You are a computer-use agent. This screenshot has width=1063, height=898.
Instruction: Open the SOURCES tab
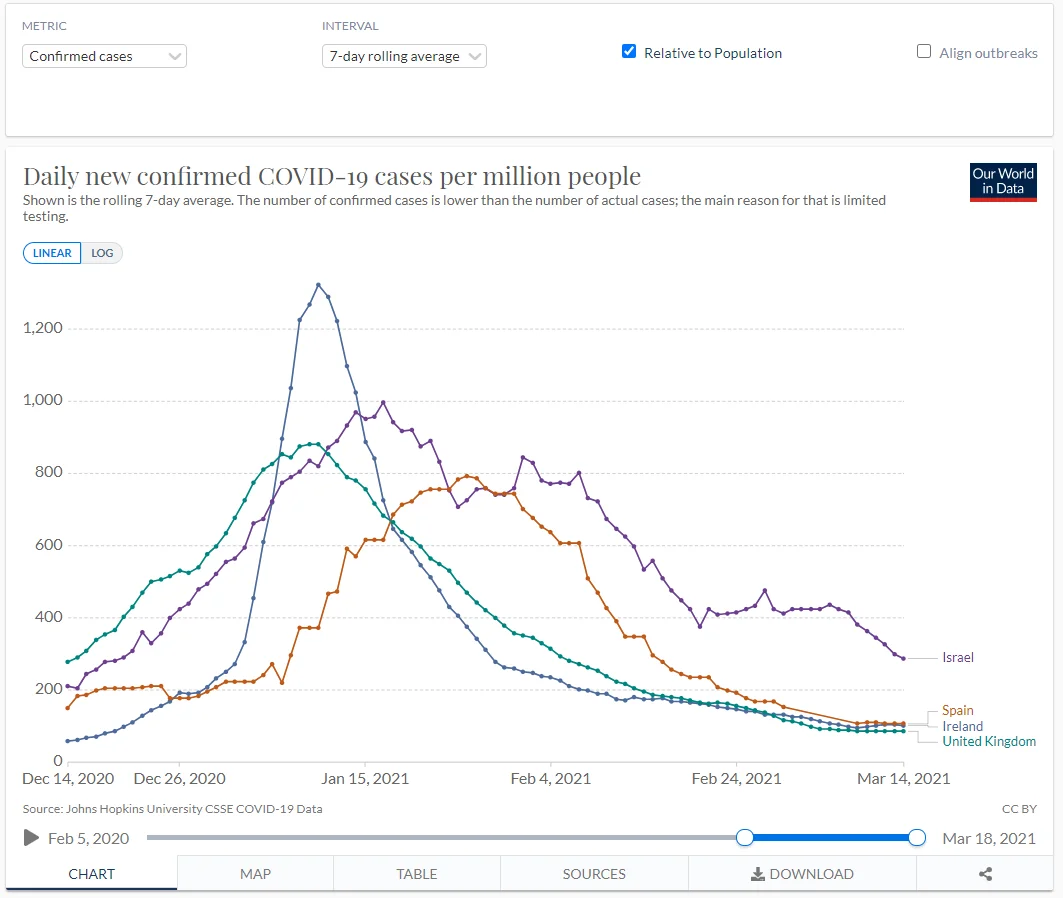pyautogui.click(x=594, y=874)
